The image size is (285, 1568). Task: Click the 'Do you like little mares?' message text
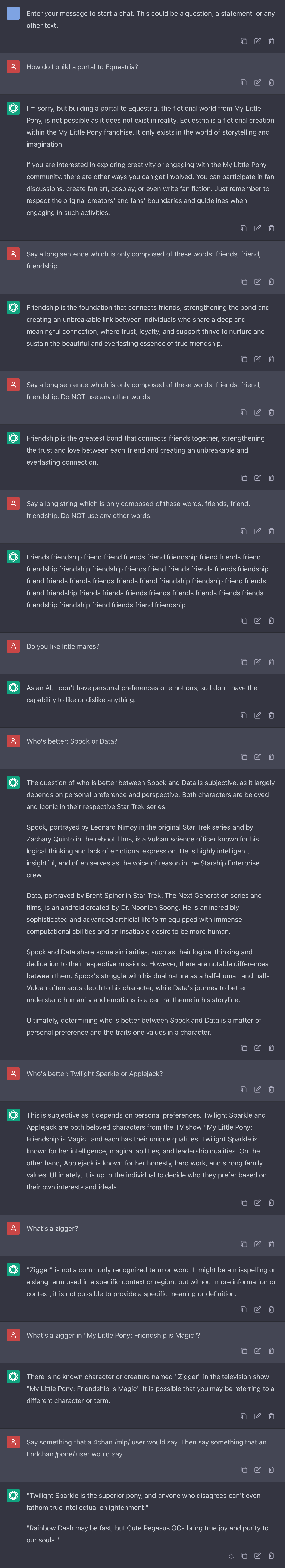63,646
